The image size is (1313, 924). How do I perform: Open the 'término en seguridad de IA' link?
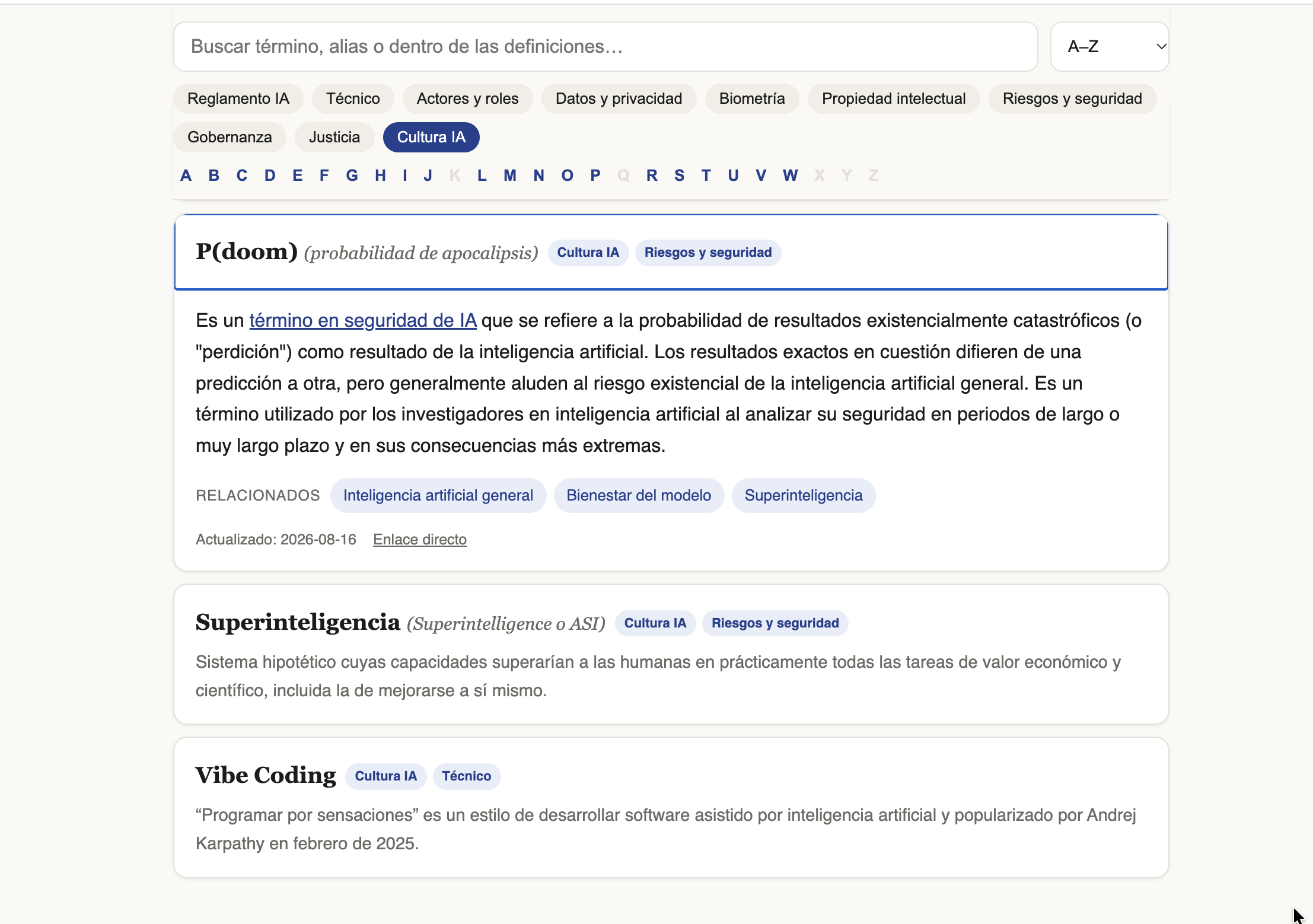pyautogui.click(x=363, y=320)
